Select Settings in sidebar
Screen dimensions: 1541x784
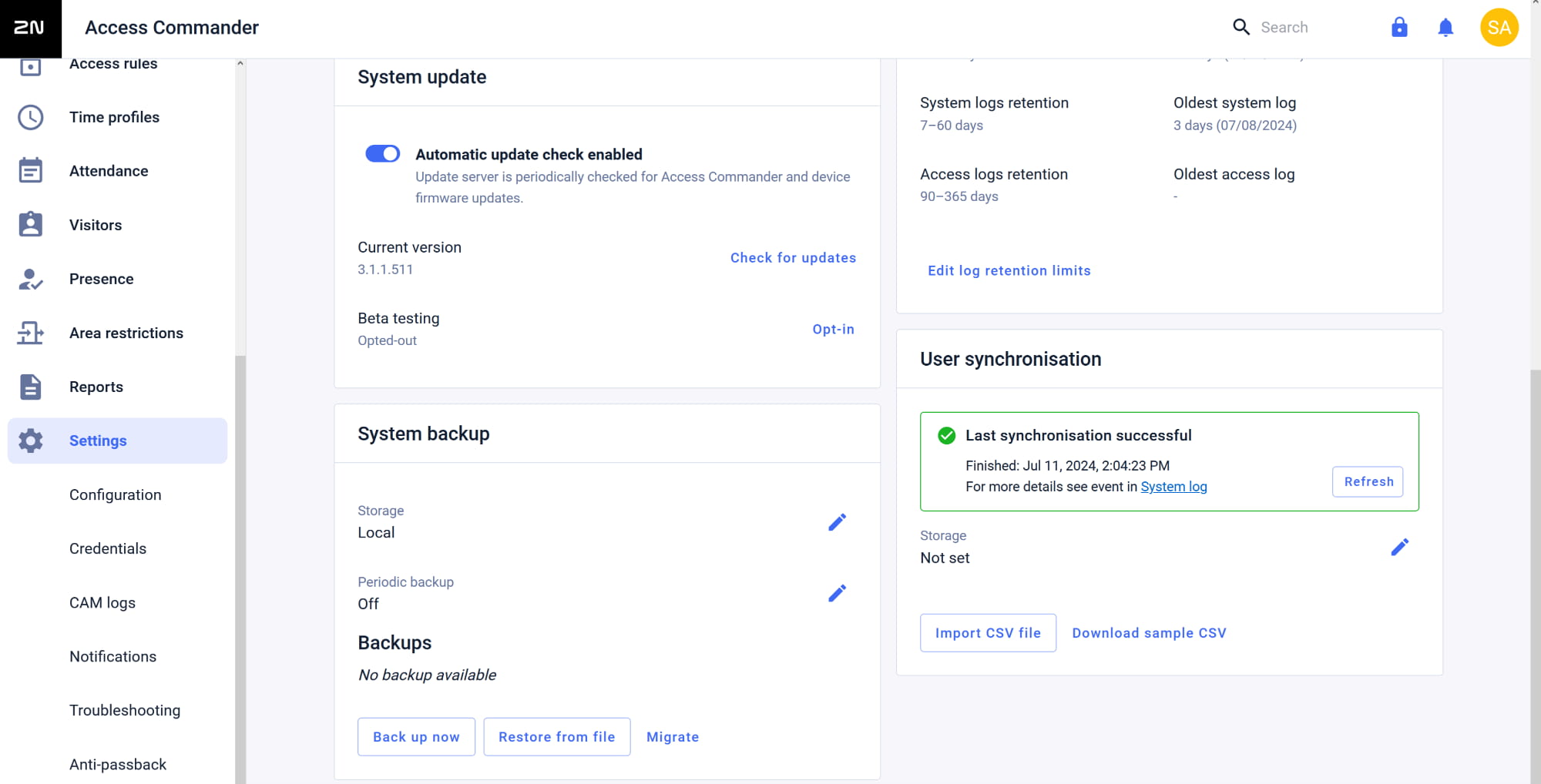click(x=117, y=441)
